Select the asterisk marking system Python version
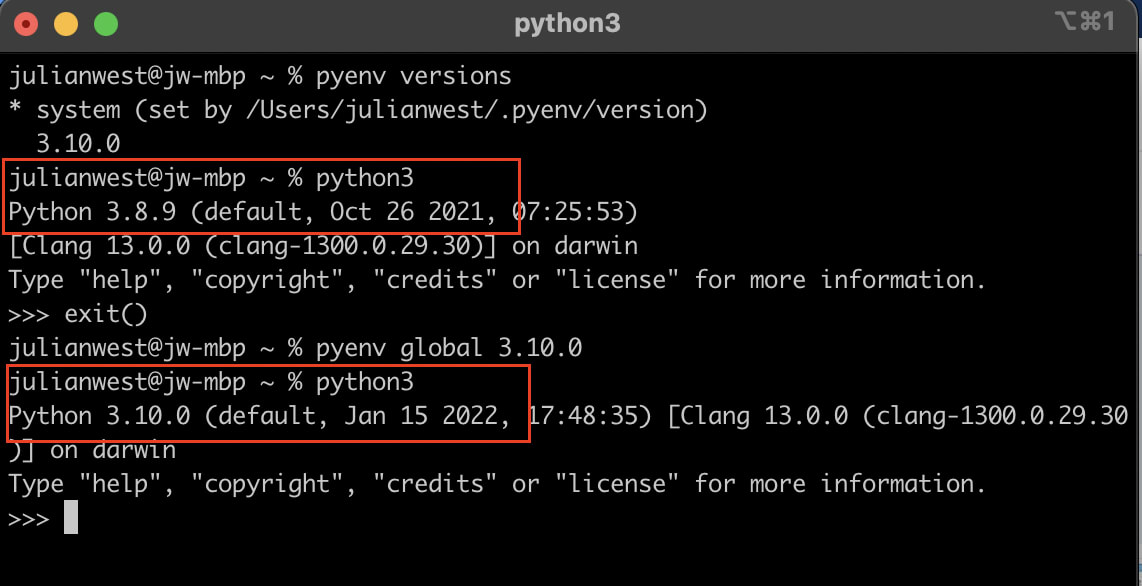Screen dimensions: 1142x586 pyautogui.click(x=12, y=109)
